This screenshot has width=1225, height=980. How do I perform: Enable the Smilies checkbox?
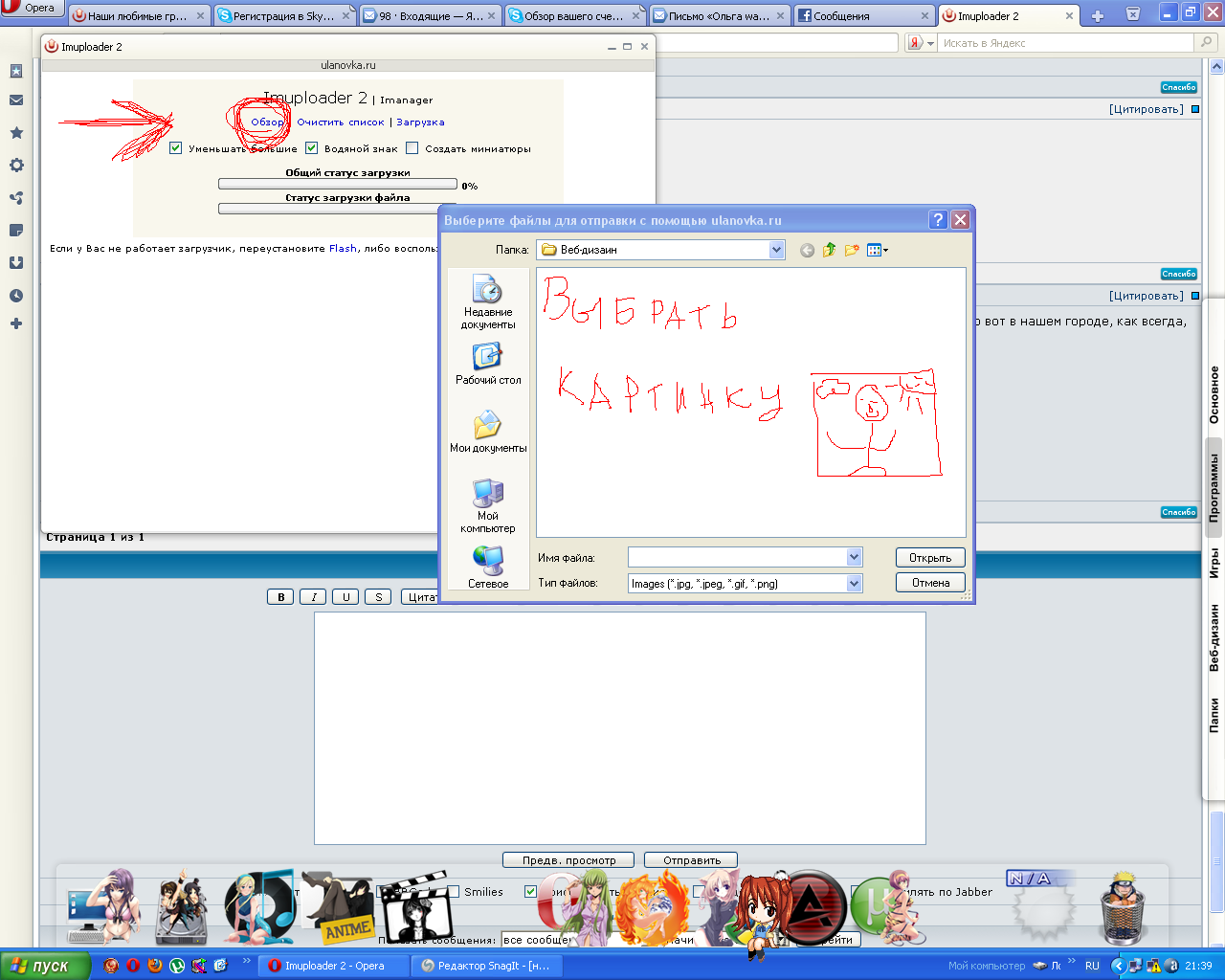tap(454, 892)
